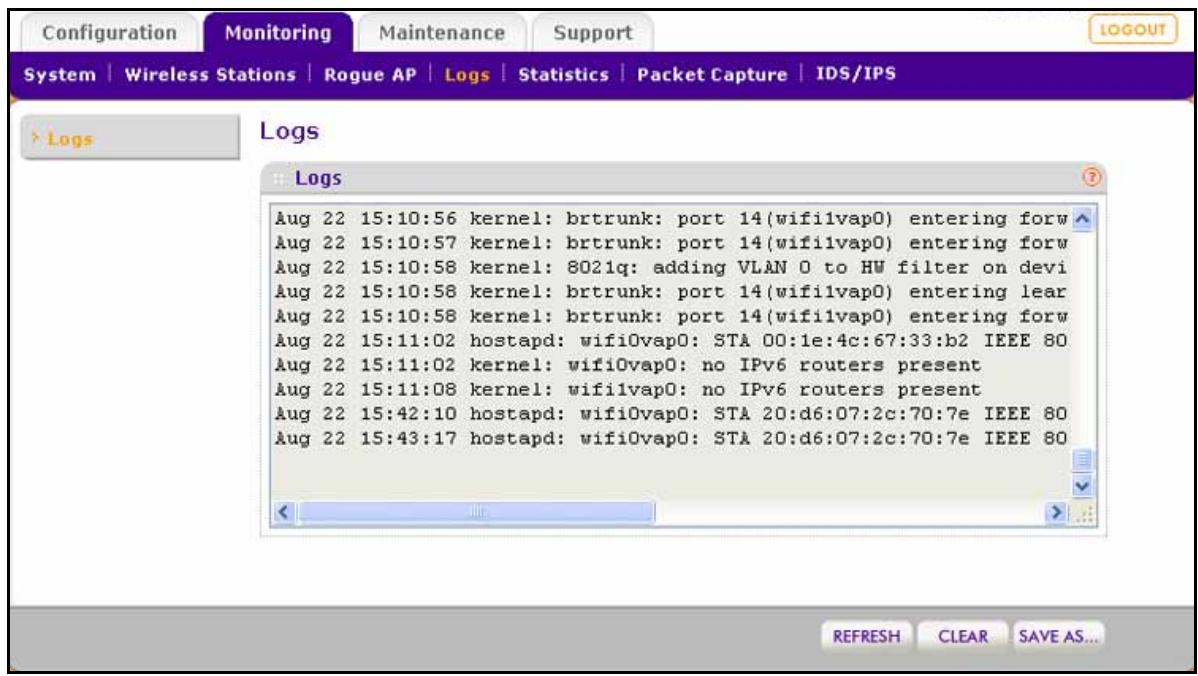
Task: Open Packet Capture submenu
Action: pyautogui.click(x=711, y=75)
